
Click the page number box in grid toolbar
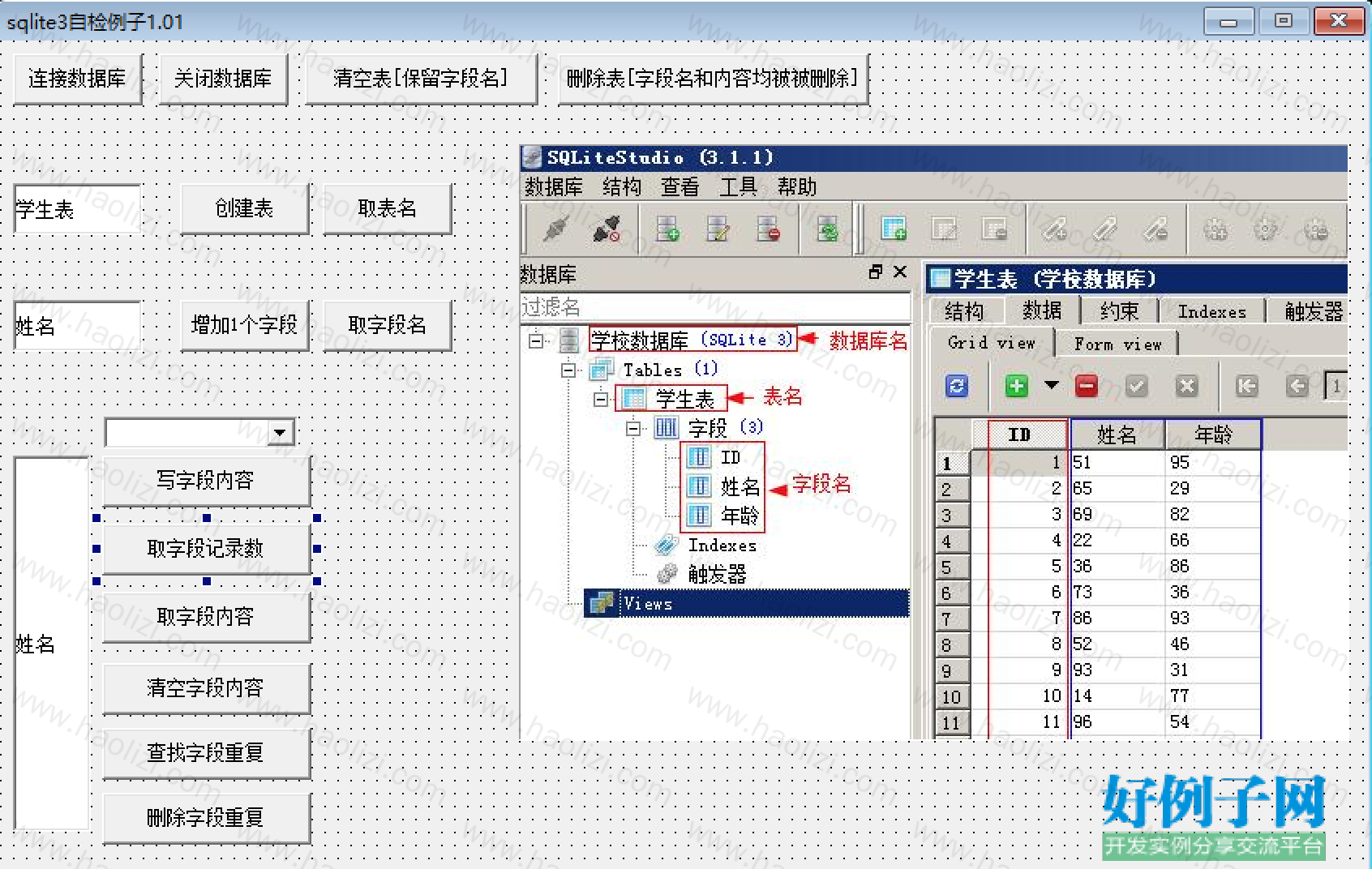click(1336, 386)
